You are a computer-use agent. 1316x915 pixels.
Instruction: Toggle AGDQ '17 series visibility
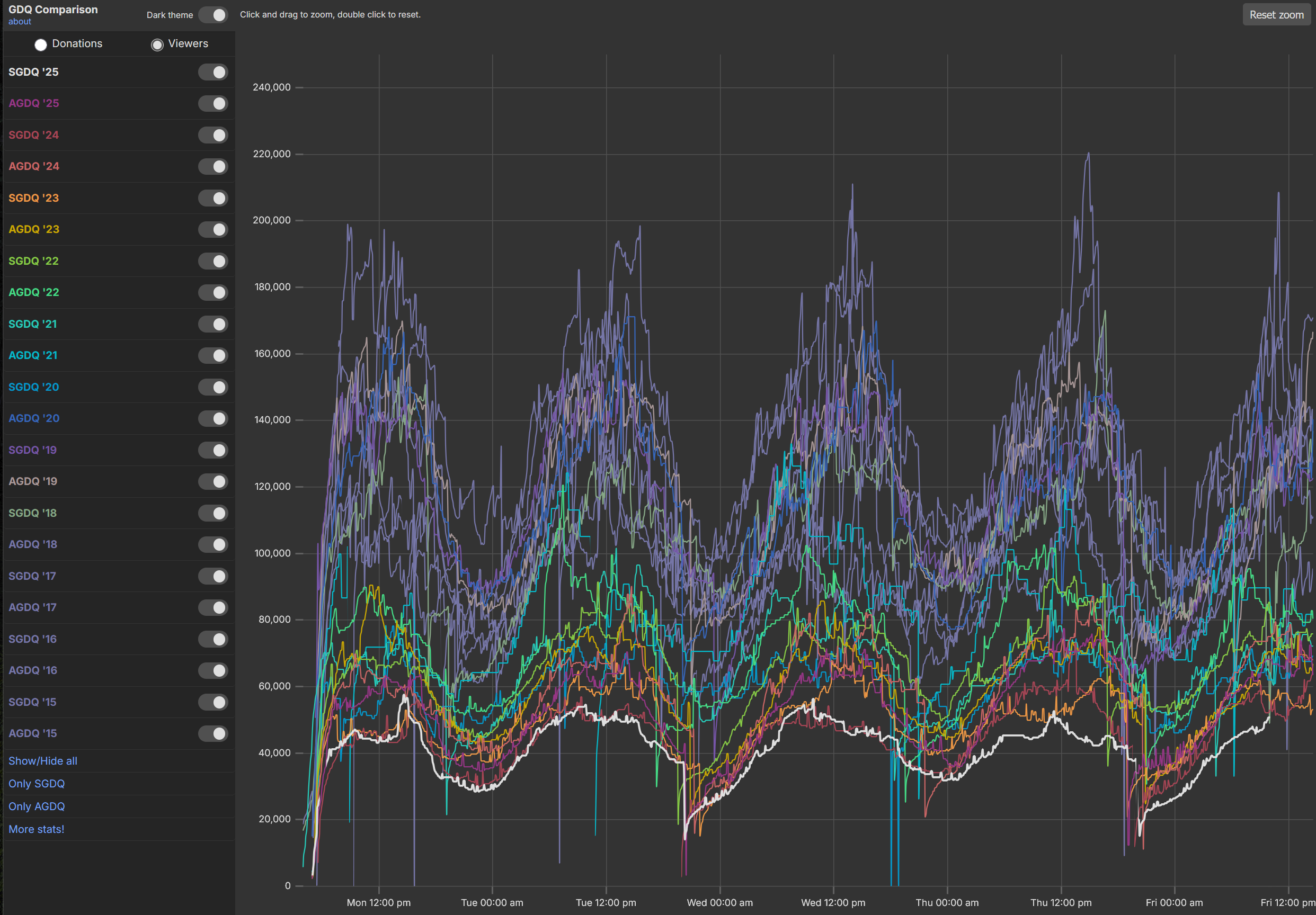212,608
